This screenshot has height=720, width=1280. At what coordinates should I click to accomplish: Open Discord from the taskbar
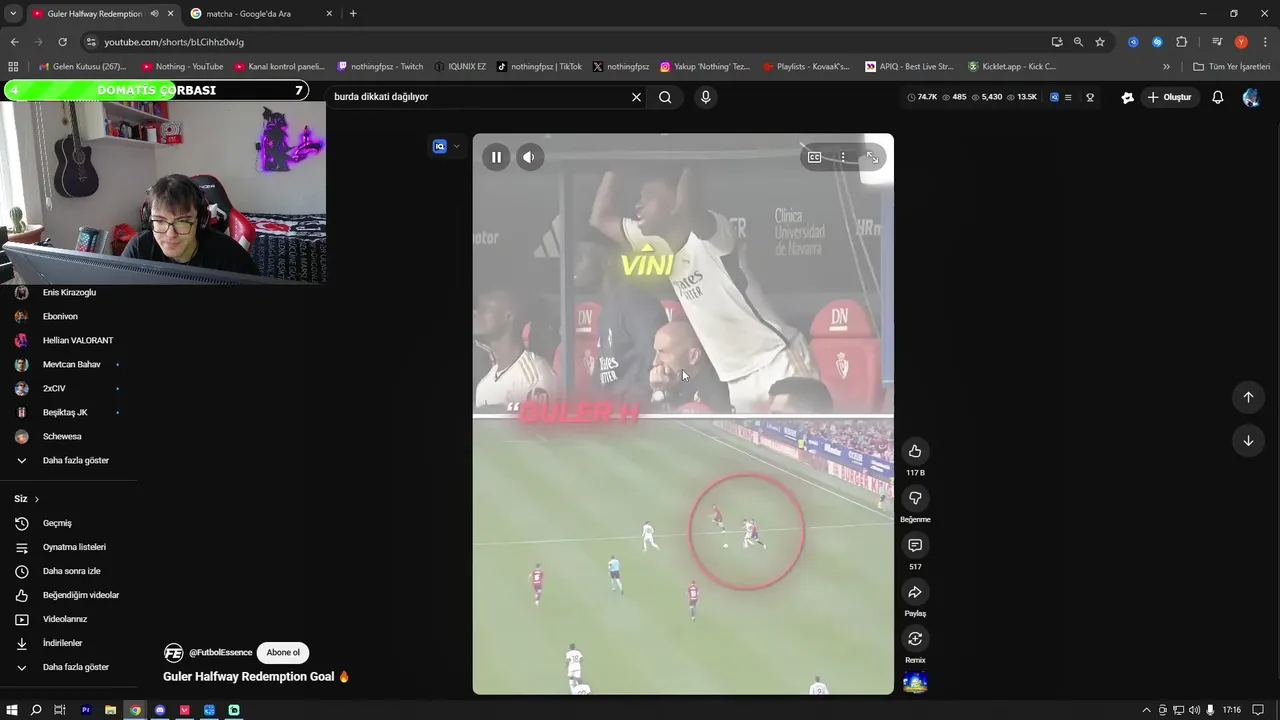click(160, 710)
